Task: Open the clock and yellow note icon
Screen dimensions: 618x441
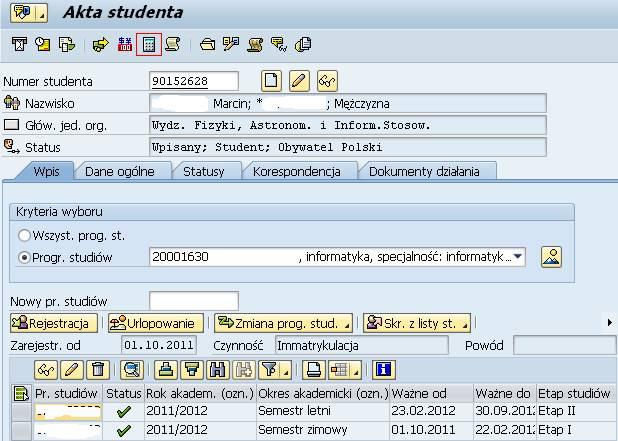Action: click(42, 44)
